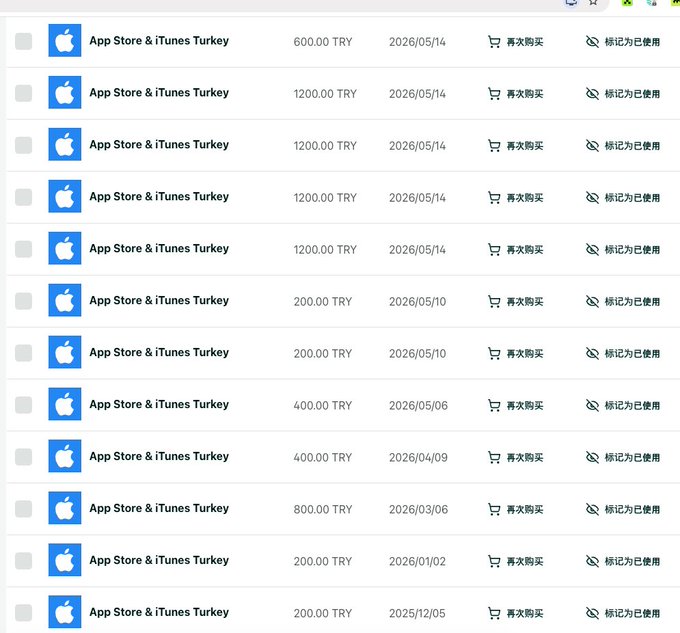The image size is (680, 633).
Task: Select the 600.00 TRY amount
Action: pyautogui.click(x=323, y=42)
